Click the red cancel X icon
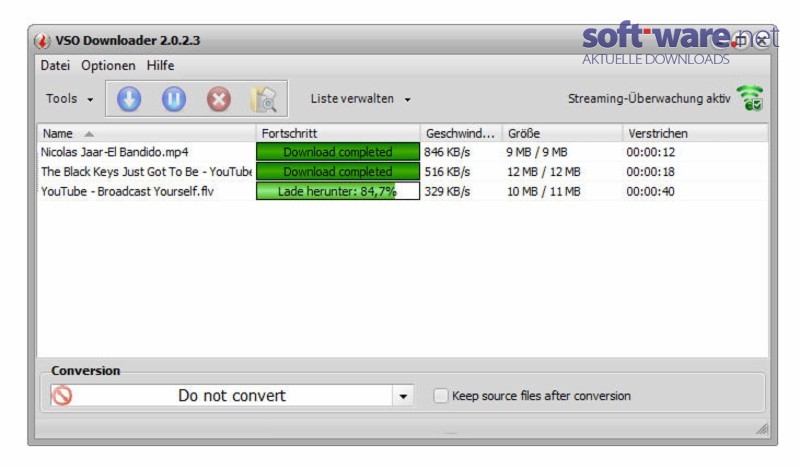Screen dimensions: 800x469 click(218, 99)
